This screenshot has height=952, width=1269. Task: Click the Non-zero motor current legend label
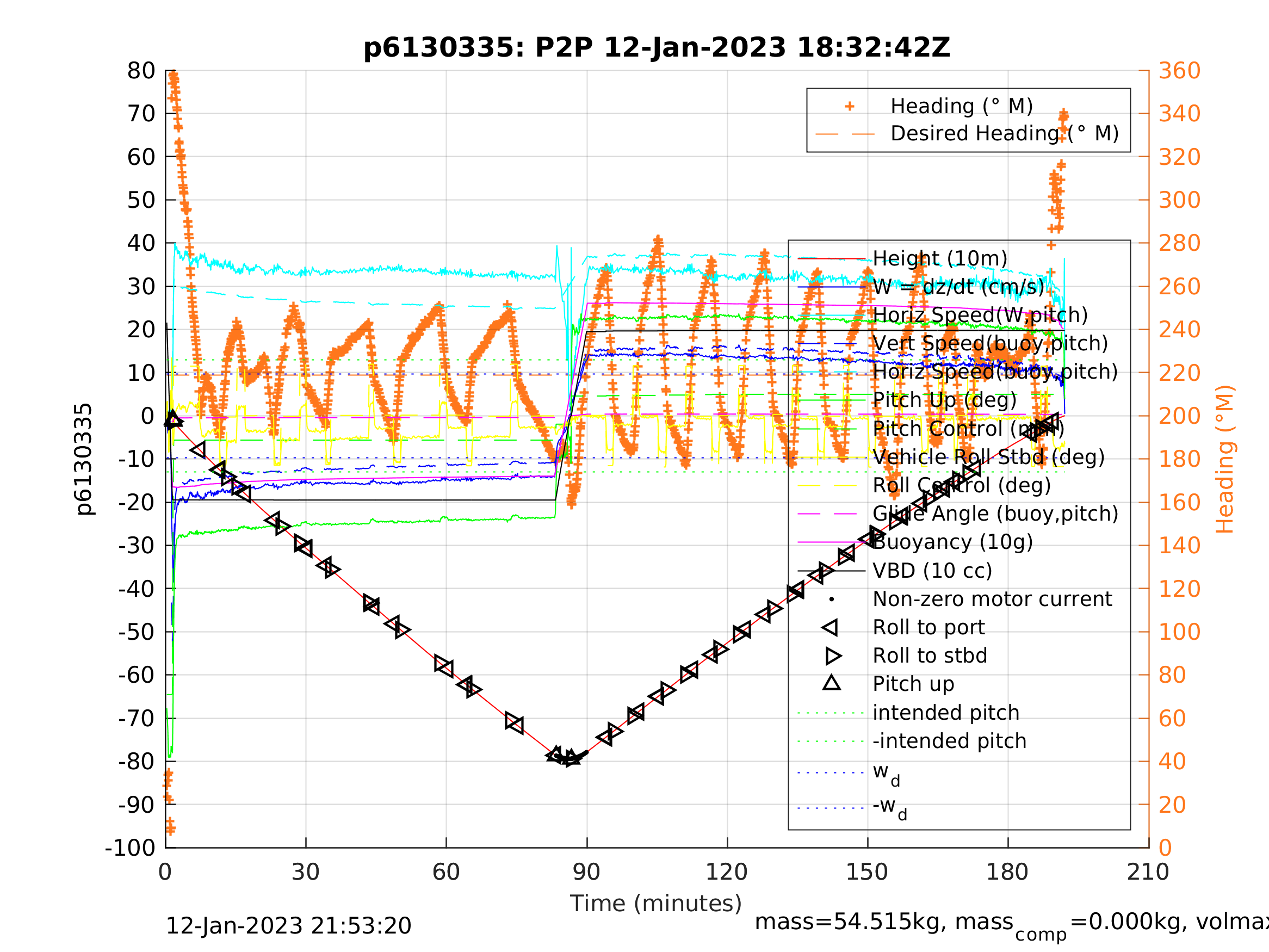tap(992, 598)
